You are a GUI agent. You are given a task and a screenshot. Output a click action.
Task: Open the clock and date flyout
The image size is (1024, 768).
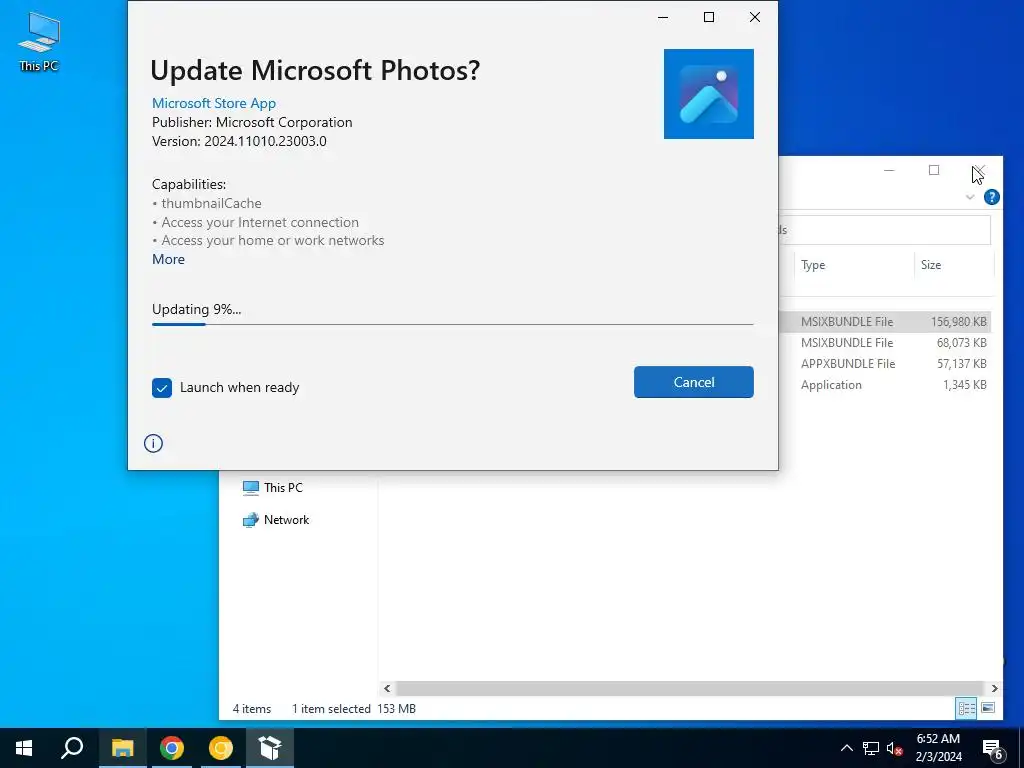(938, 748)
